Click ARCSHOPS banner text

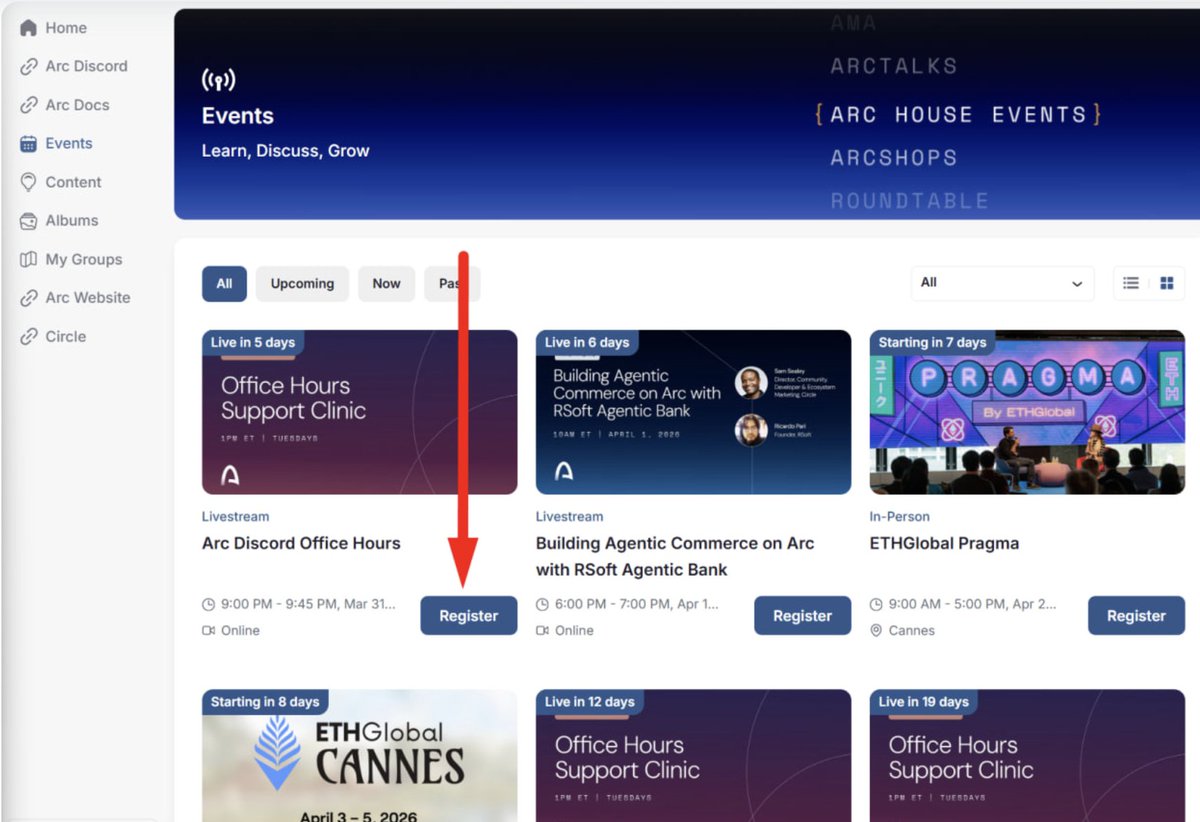(894, 158)
